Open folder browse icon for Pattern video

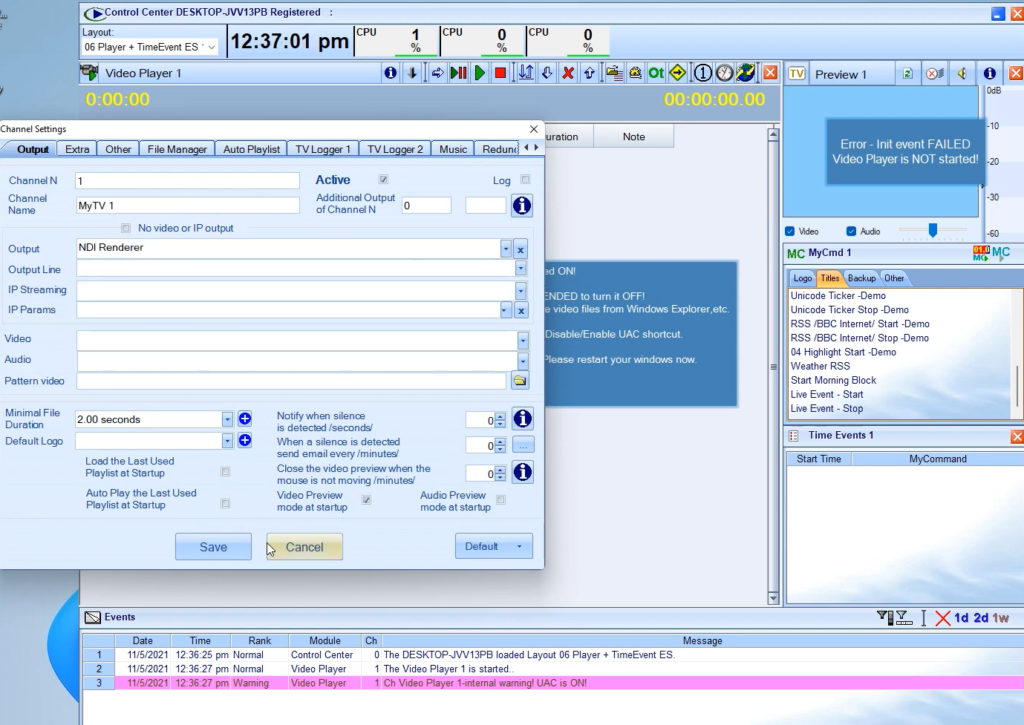[520, 381]
